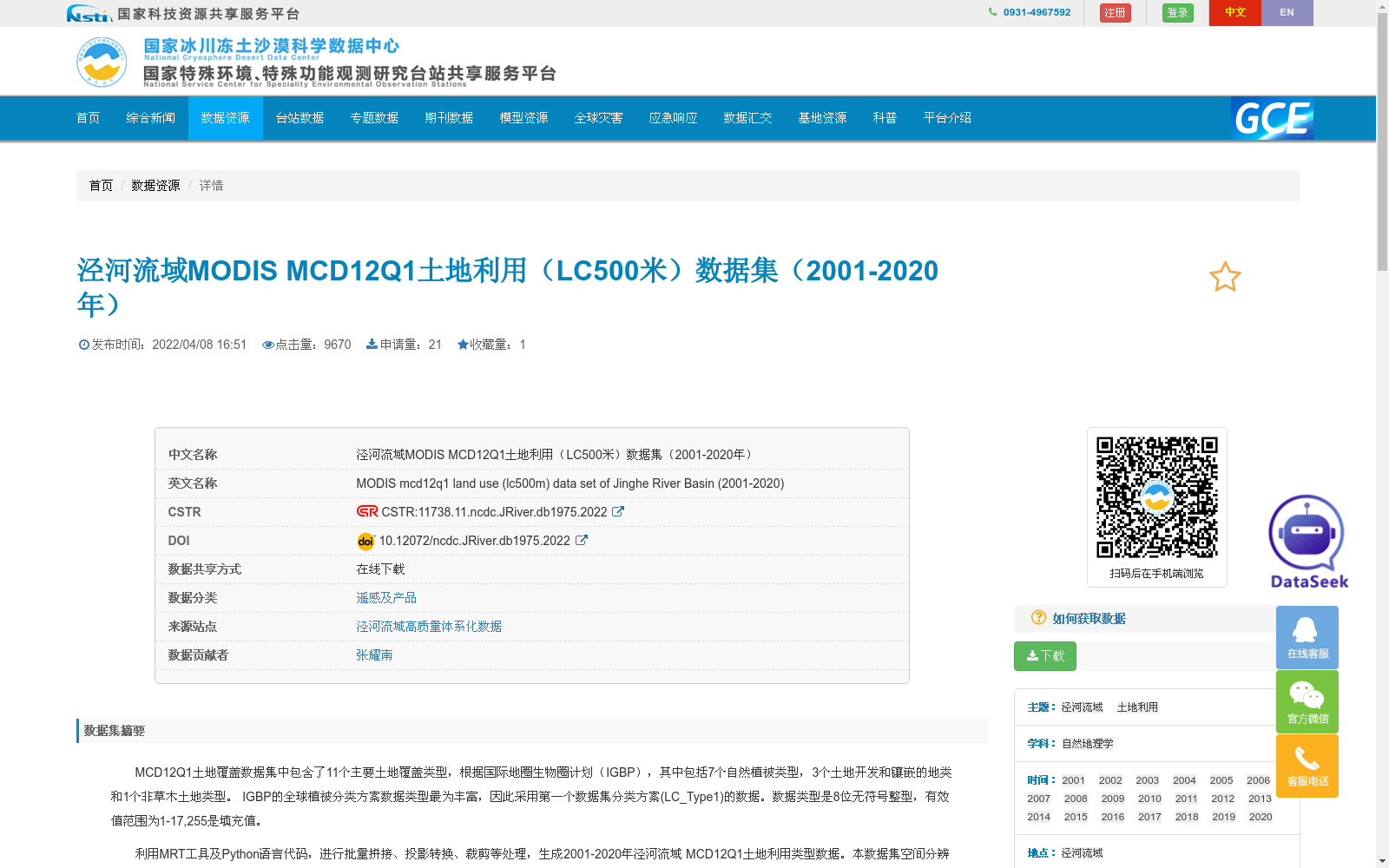Click the data center round logo
This screenshot has height=868, width=1389.
coord(102,62)
